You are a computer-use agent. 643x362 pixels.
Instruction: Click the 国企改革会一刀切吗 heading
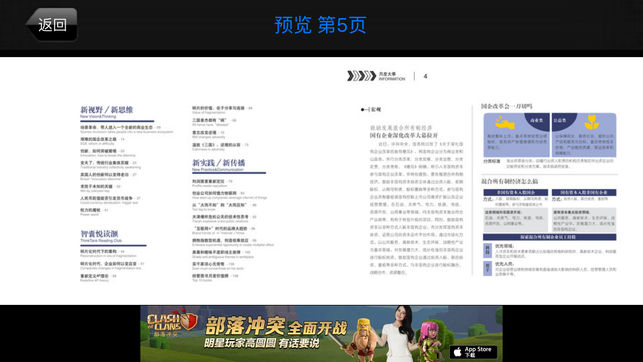point(507,106)
